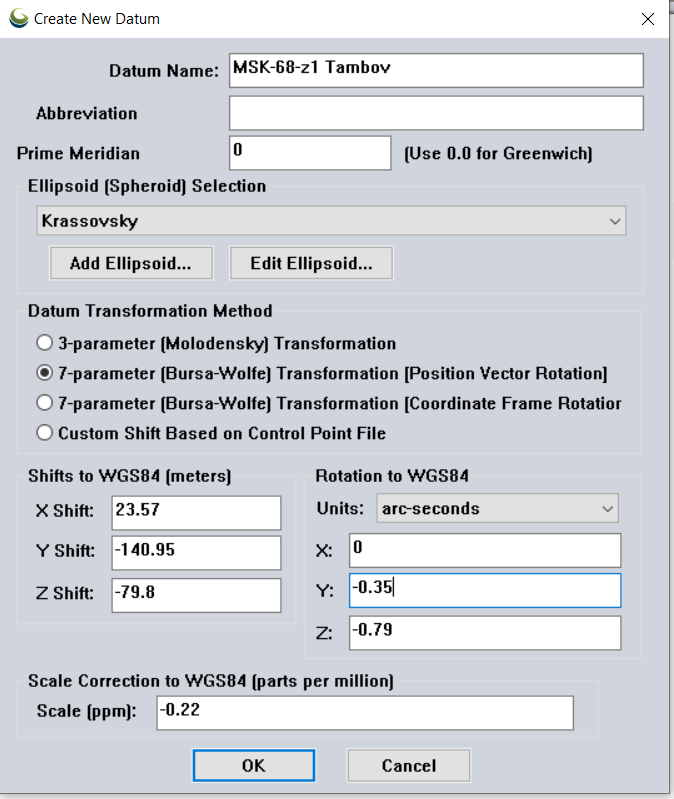Click the Edit Ellipsoid button
This screenshot has width=674, height=799.
[311, 264]
